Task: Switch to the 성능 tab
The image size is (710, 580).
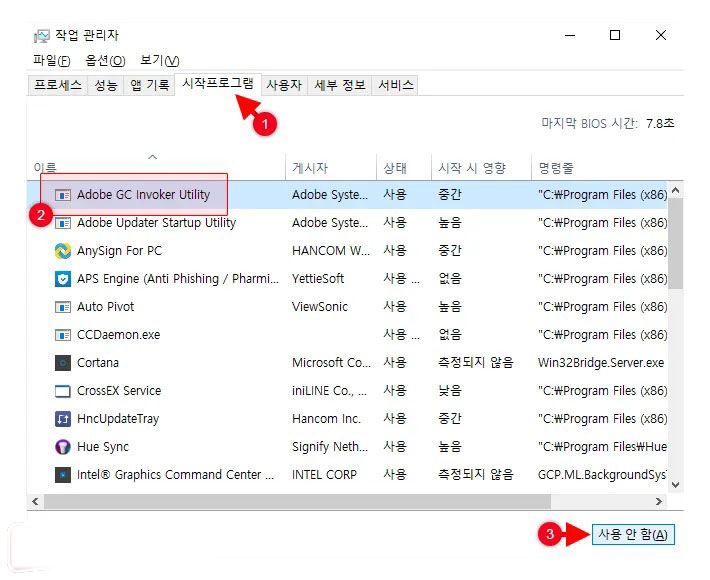Action: pos(106,85)
